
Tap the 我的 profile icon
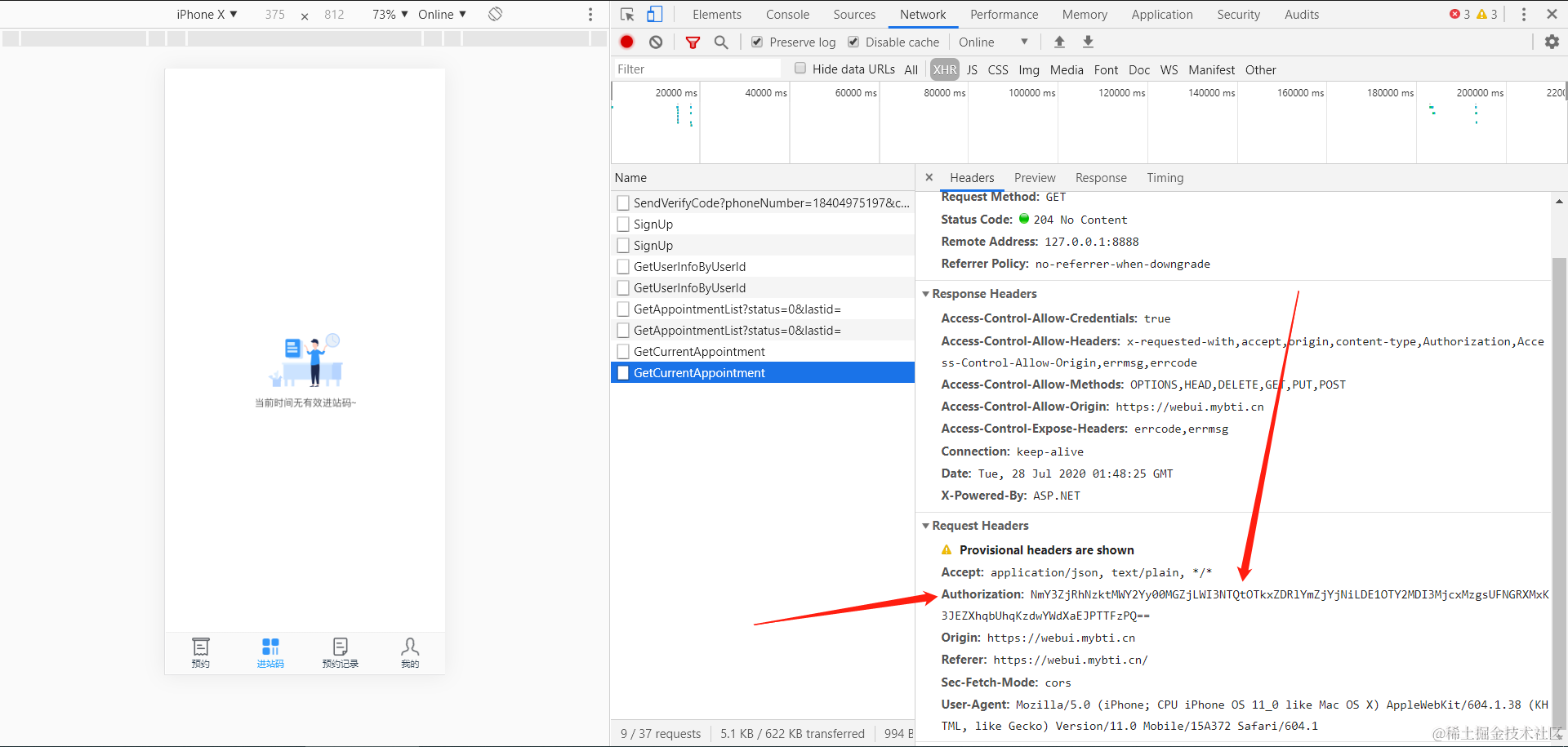pyautogui.click(x=410, y=647)
